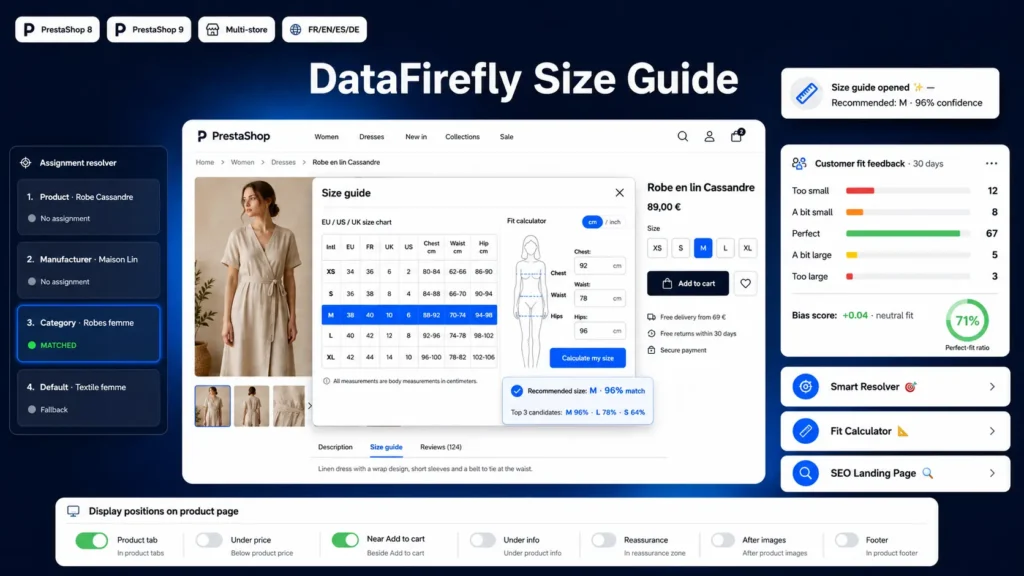The image size is (1024, 576).
Task: Open the New in menu item
Action: tap(416, 136)
